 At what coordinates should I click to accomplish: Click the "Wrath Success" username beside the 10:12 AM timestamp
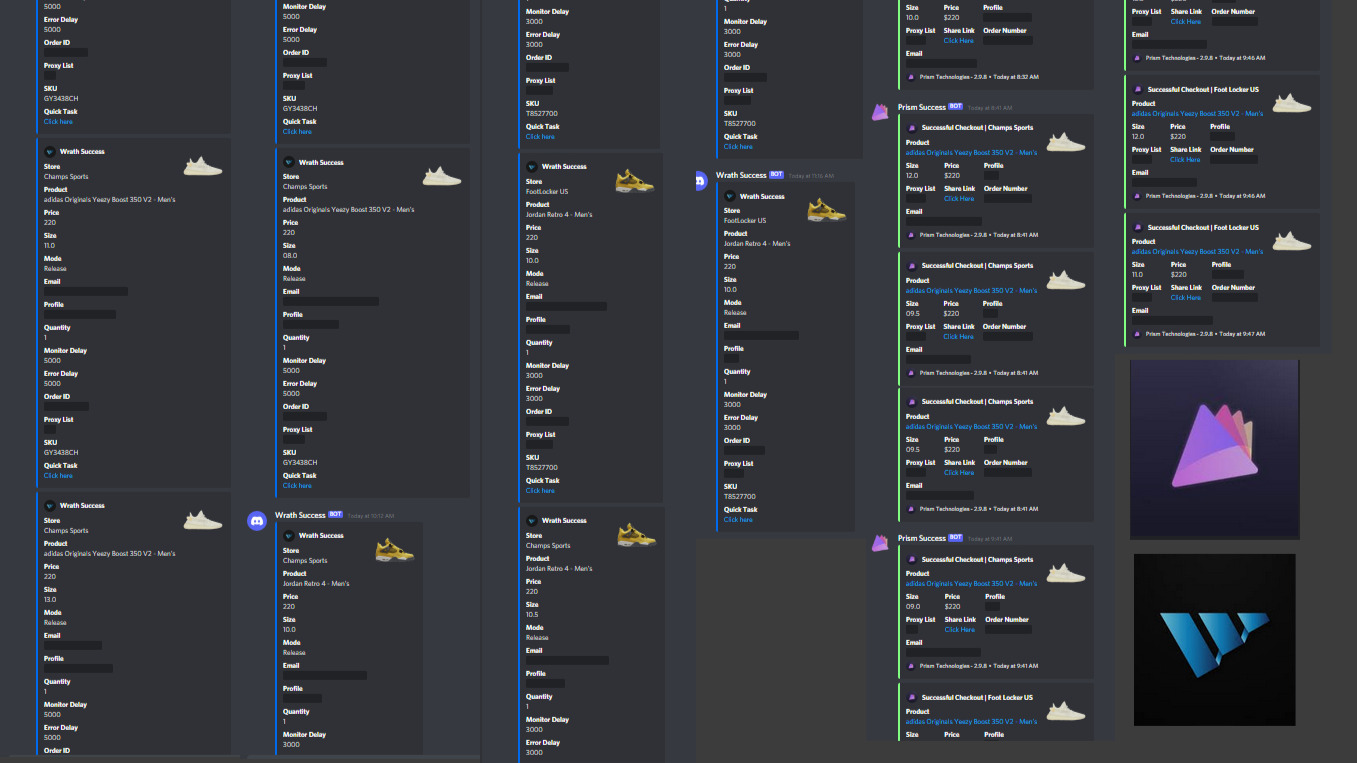[300, 515]
